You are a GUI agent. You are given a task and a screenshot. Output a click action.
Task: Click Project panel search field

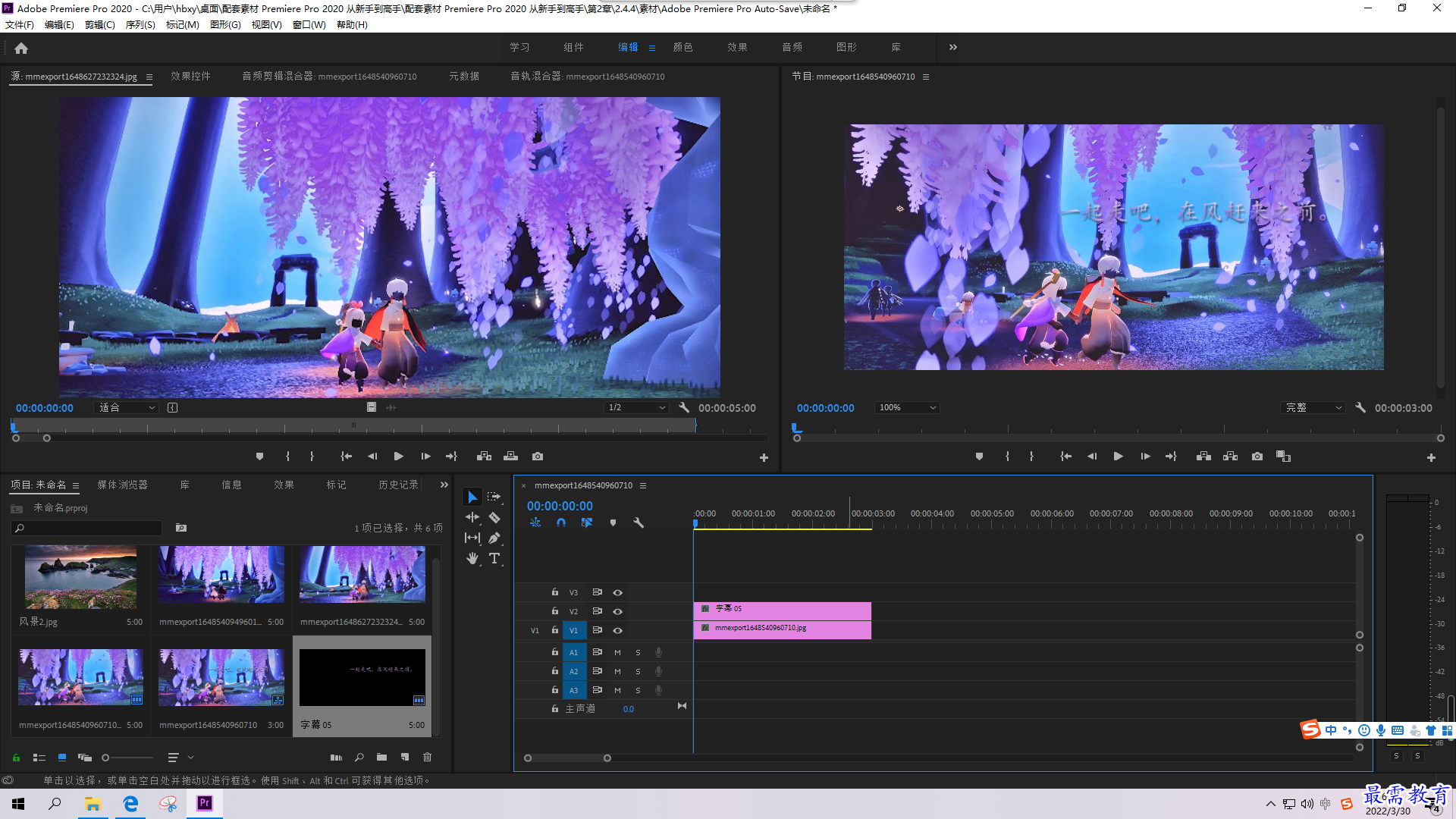click(86, 528)
